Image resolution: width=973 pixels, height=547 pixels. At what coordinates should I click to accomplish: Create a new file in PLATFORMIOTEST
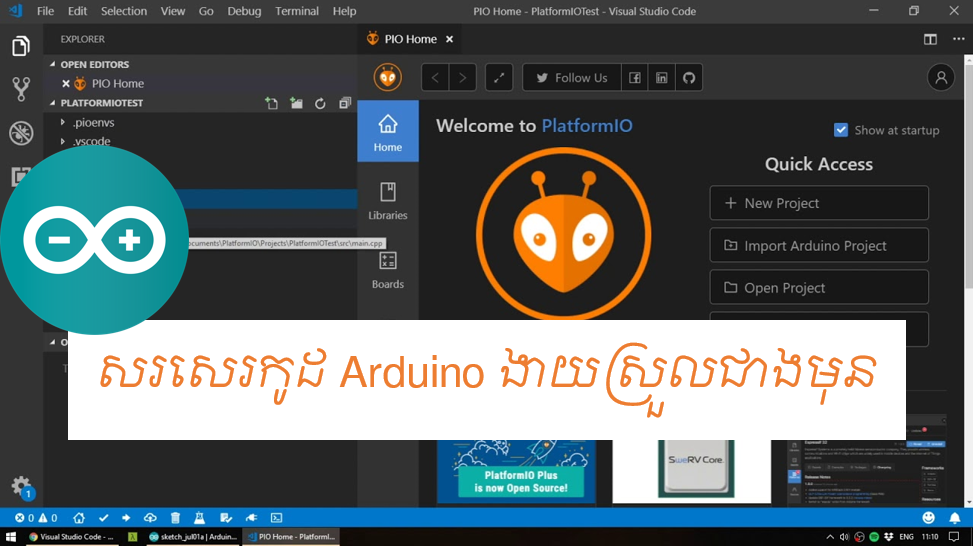[x=271, y=103]
